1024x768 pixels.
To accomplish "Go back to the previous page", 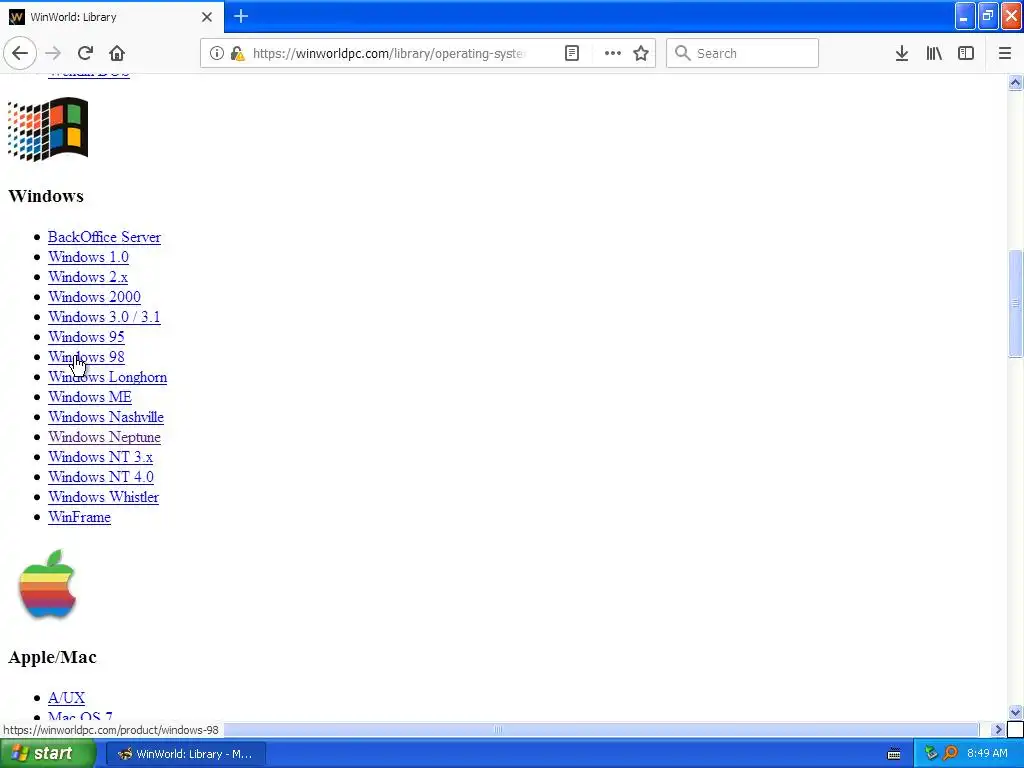I will coord(20,53).
